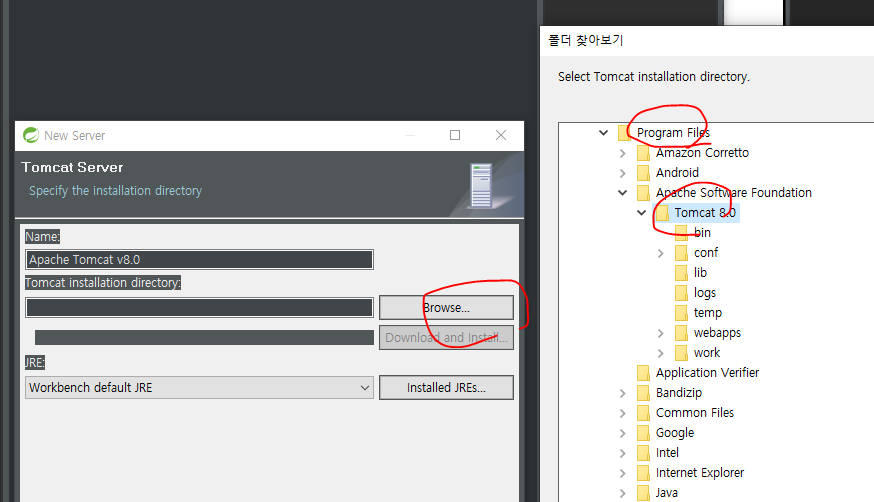This screenshot has height=502, width=874.
Task: Click folder icon next to Intel
Action: [x=643, y=453]
